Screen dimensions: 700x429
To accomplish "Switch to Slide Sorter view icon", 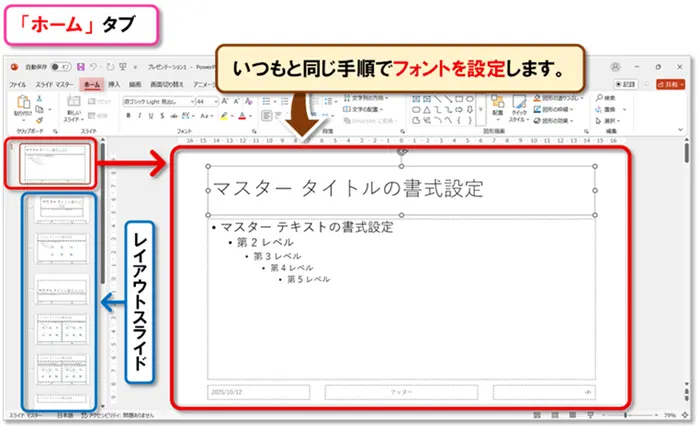I will pos(555,415).
